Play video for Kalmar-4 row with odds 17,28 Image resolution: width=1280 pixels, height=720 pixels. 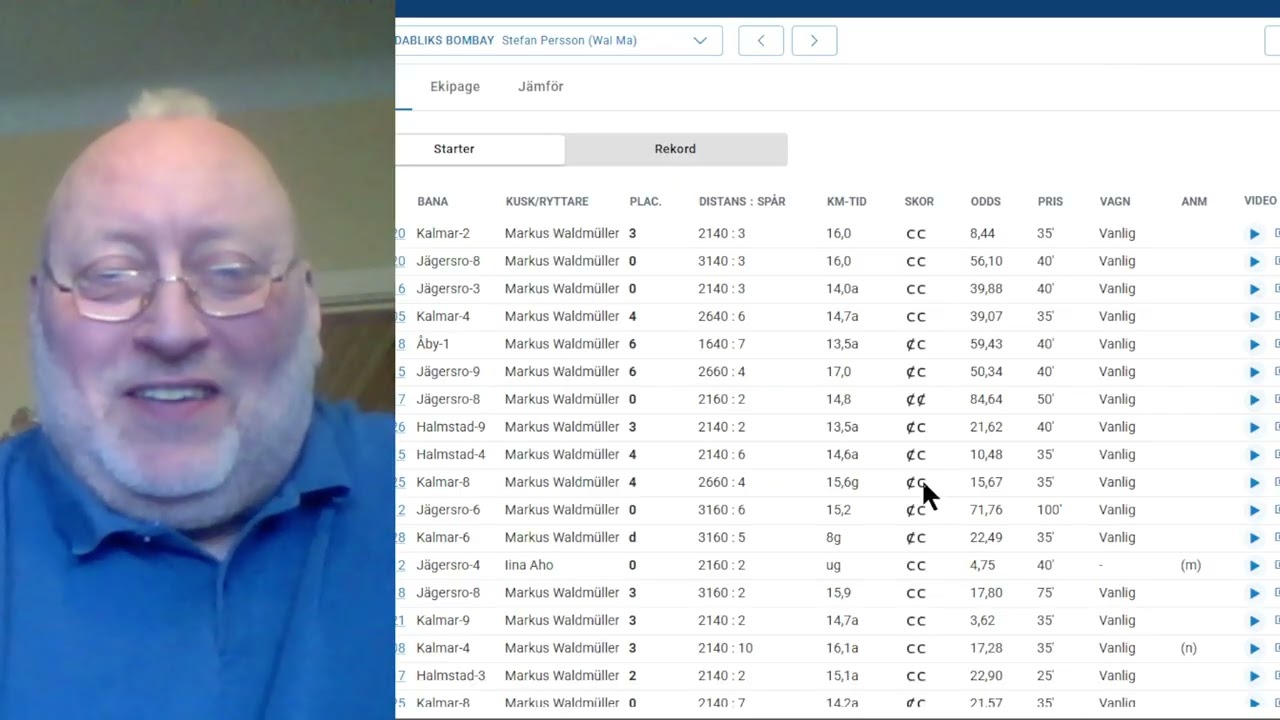pyautogui.click(x=1254, y=649)
